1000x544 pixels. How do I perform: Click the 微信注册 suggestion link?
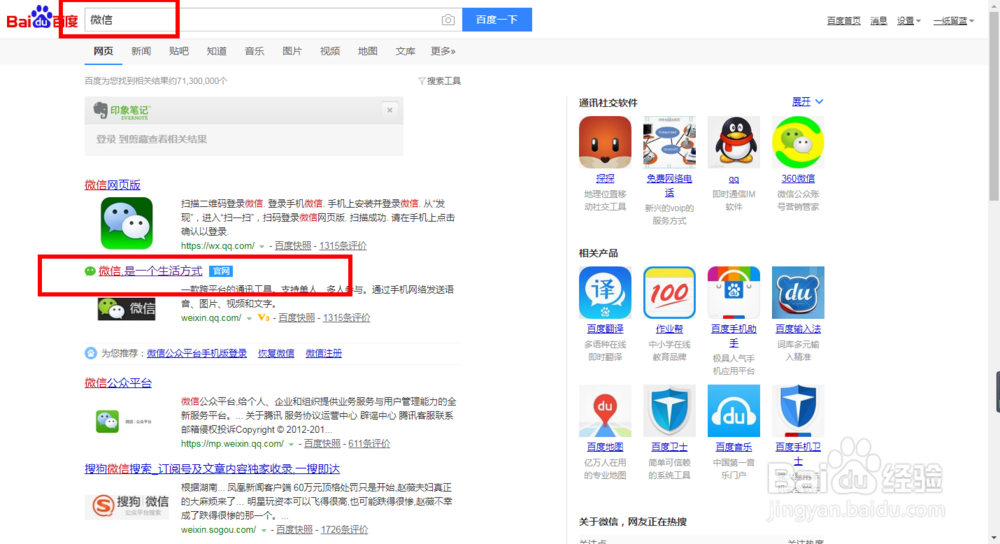click(323, 353)
